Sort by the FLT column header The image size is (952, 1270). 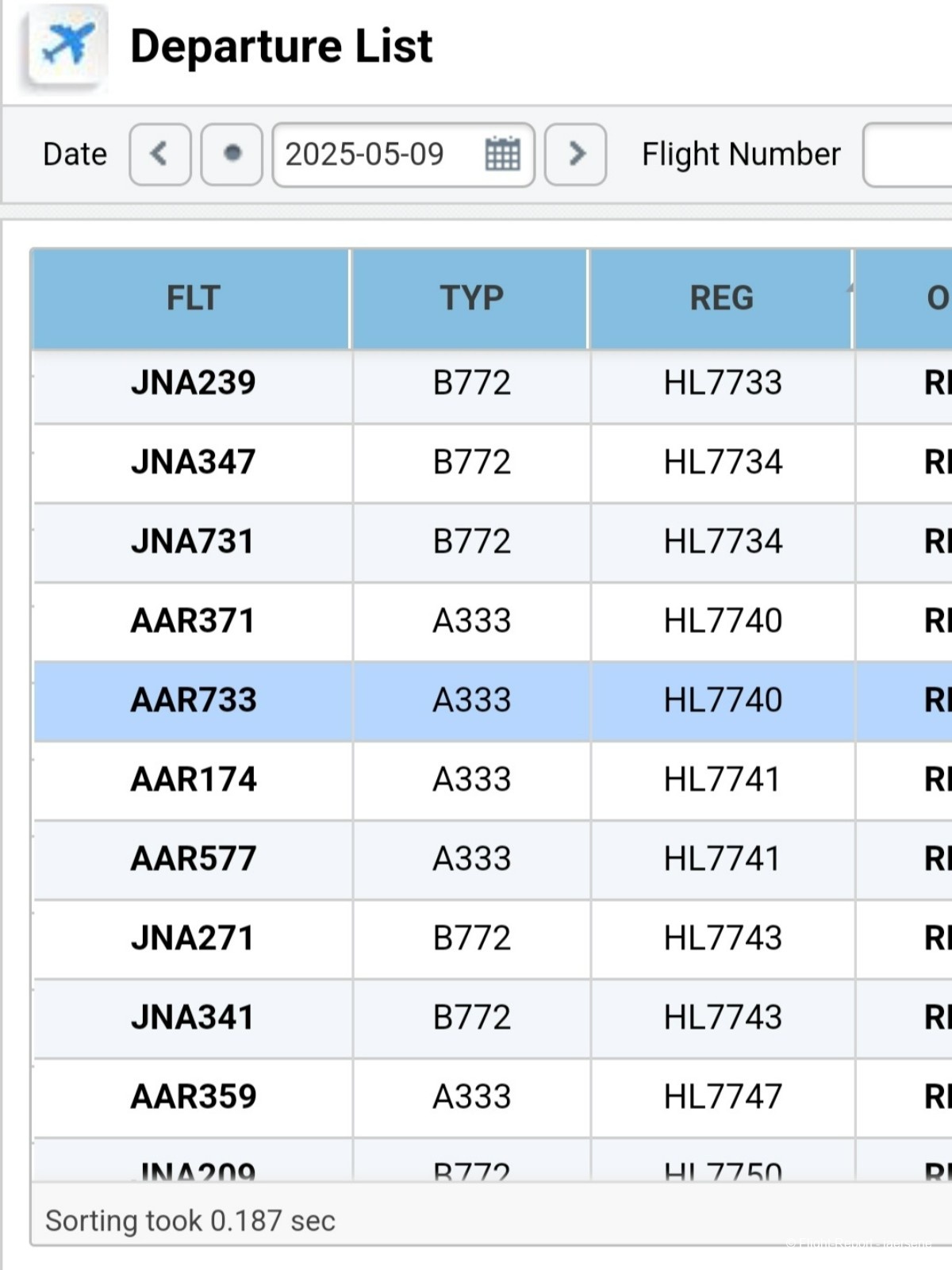pyautogui.click(x=192, y=298)
